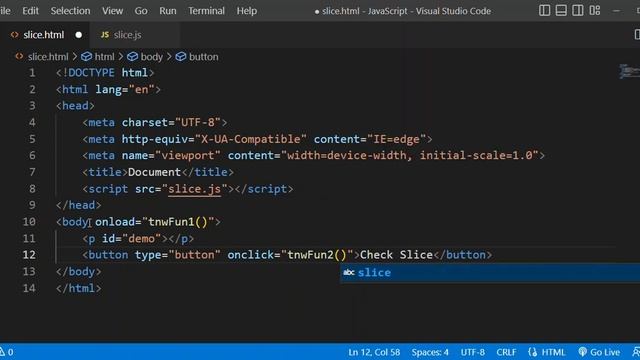Screen dimensions: 640x360
Task: Click closing </html> tag on line 14
Action: pos(78,288)
